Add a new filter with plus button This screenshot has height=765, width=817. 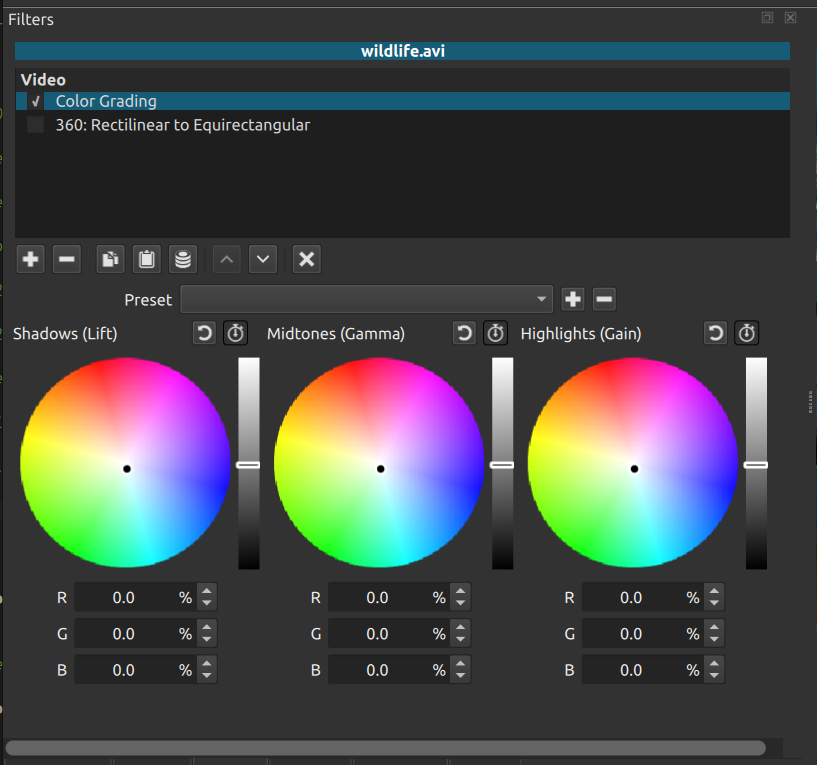click(31, 260)
